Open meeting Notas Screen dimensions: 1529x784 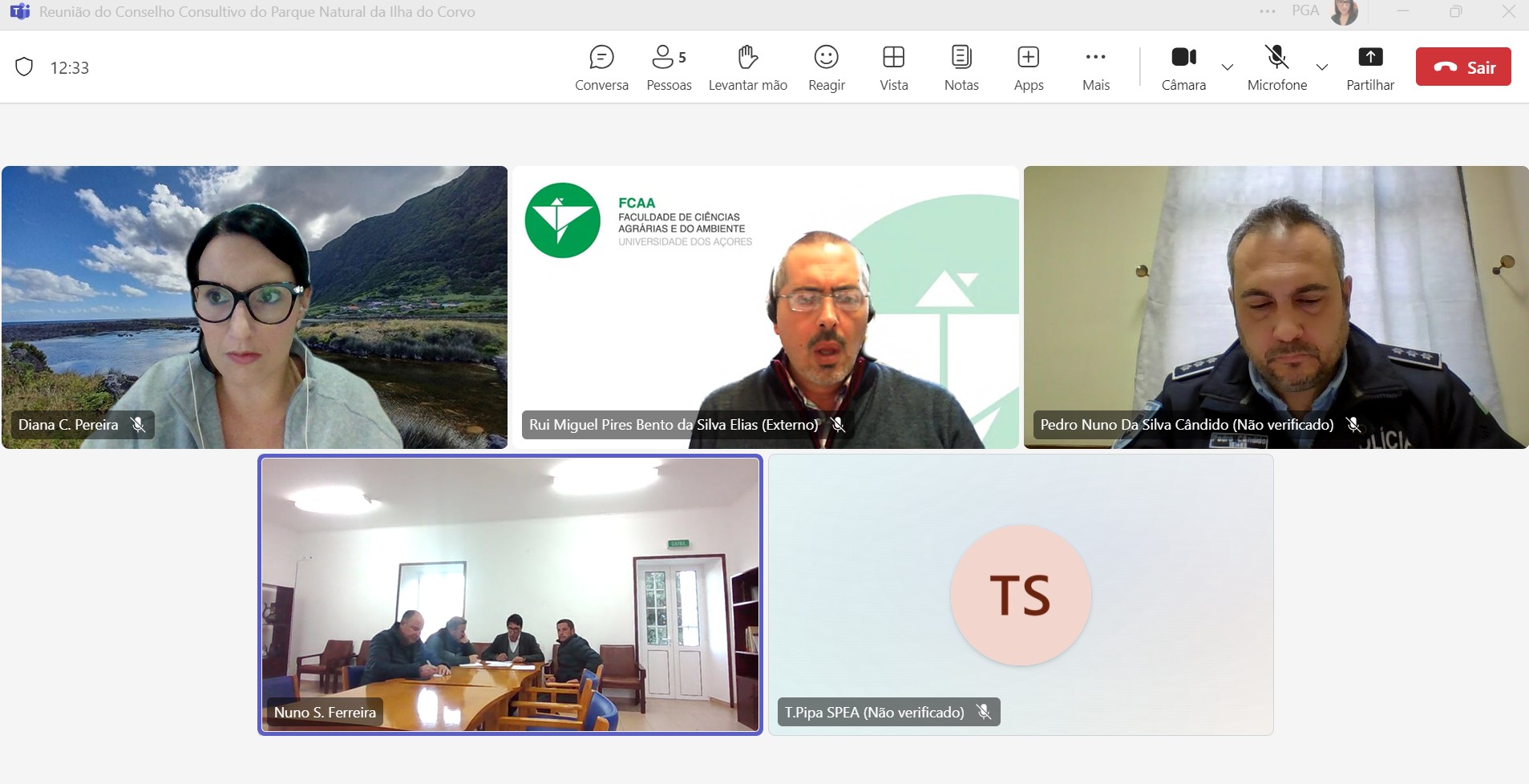click(x=961, y=67)
